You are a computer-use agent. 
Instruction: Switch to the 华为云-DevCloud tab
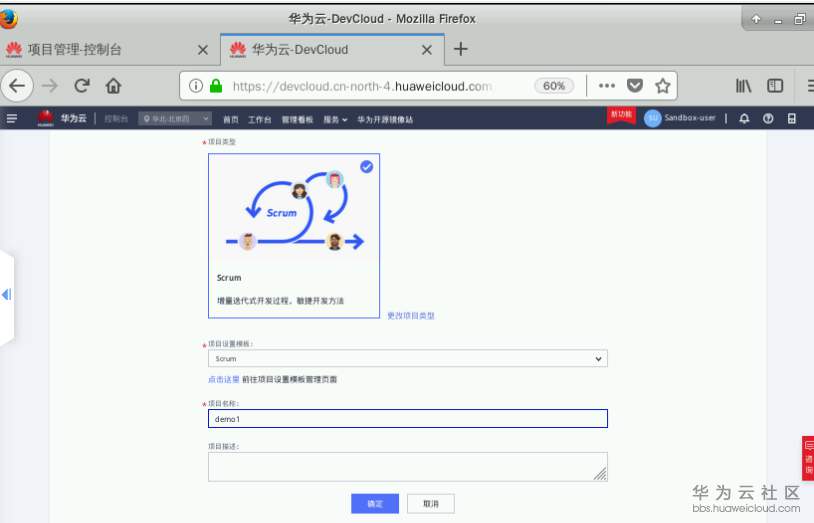pyautogui.click(x=332, y=50)
